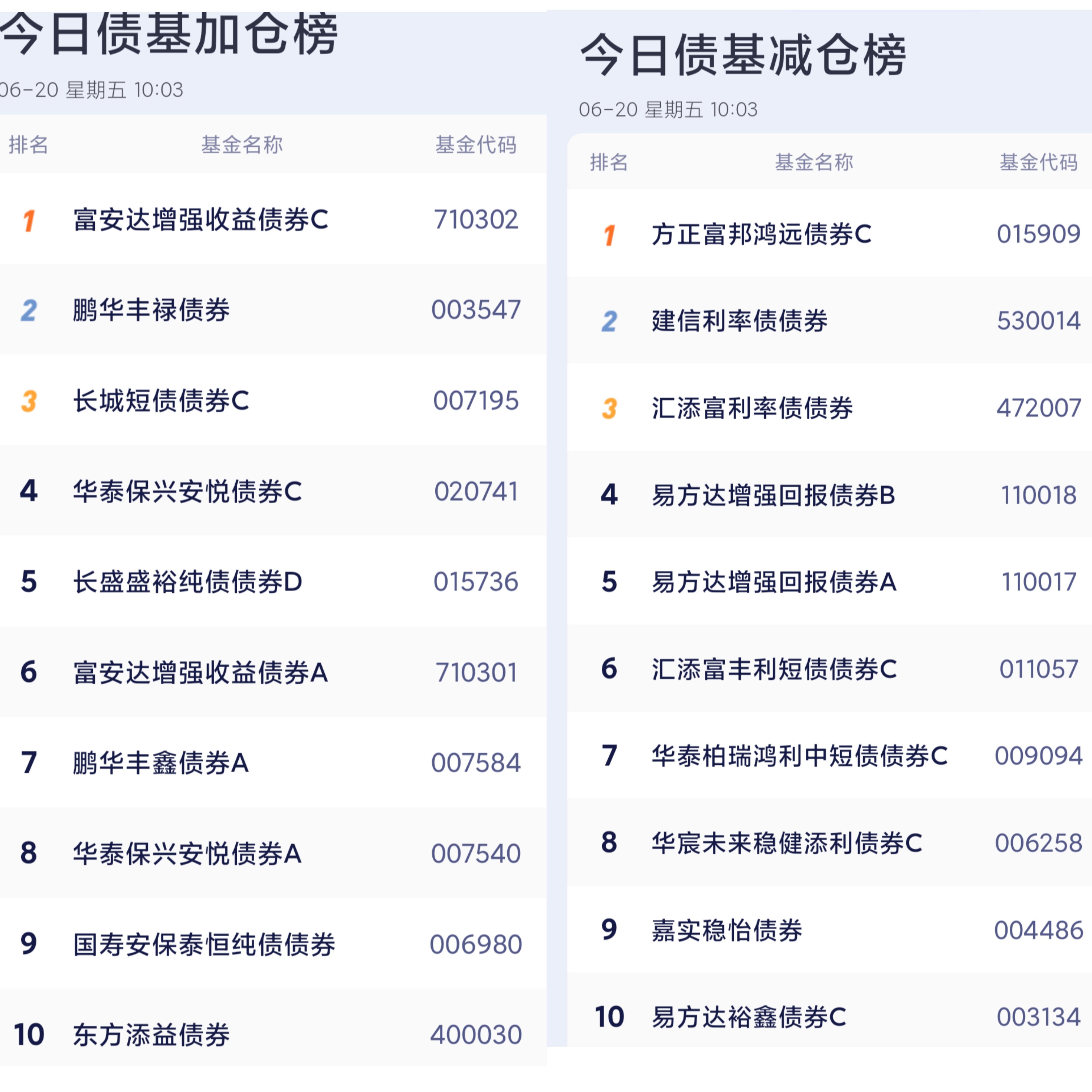Image resolution: width=1092 pixels, height=1092 pixels.
Task: Click the blue rank 2 badge beside 鹏华丰禄债券
Action: pos(29,310)
